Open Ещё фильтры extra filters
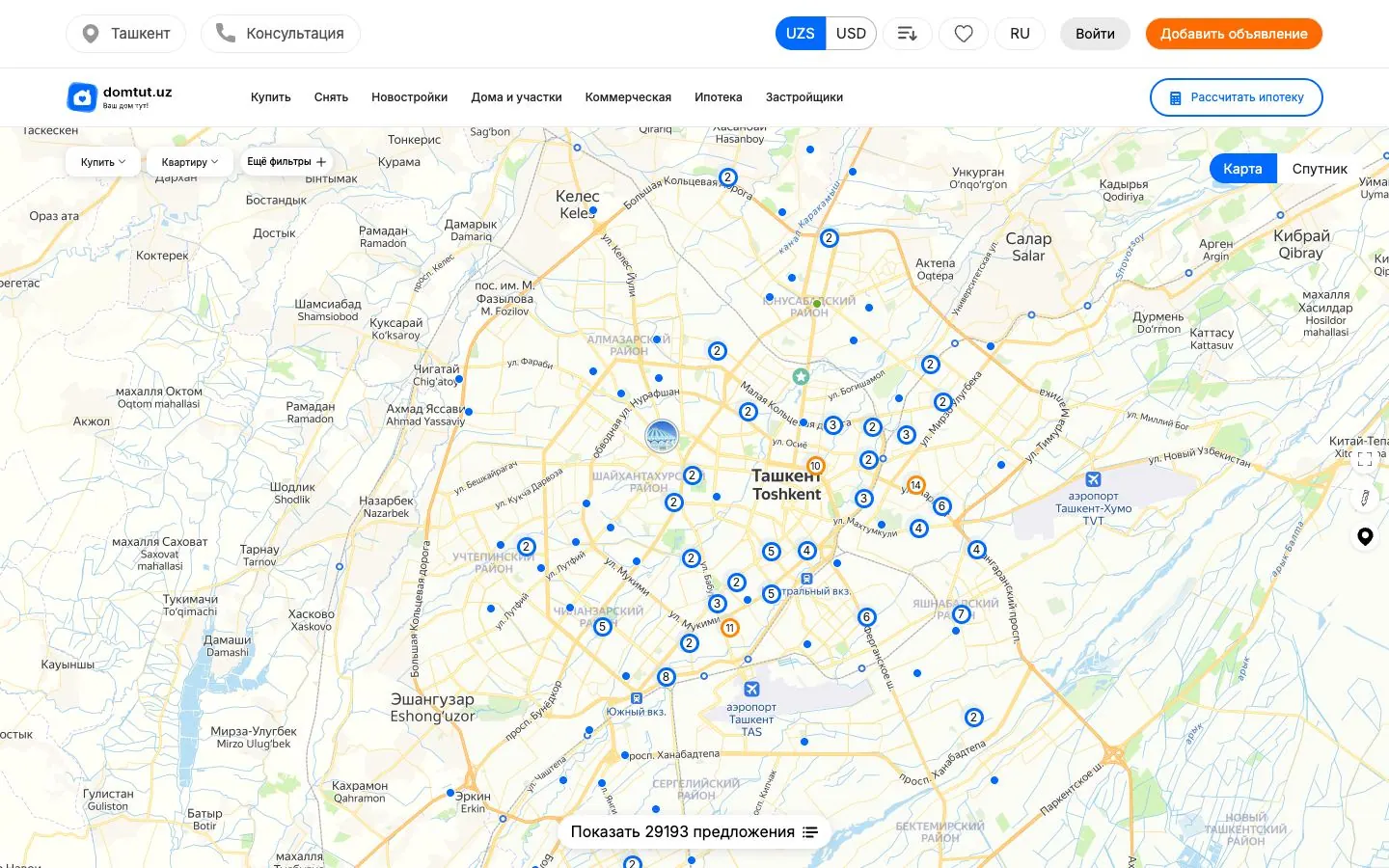The width and height of the screenshot is (1389, 868). coord(286,162)
